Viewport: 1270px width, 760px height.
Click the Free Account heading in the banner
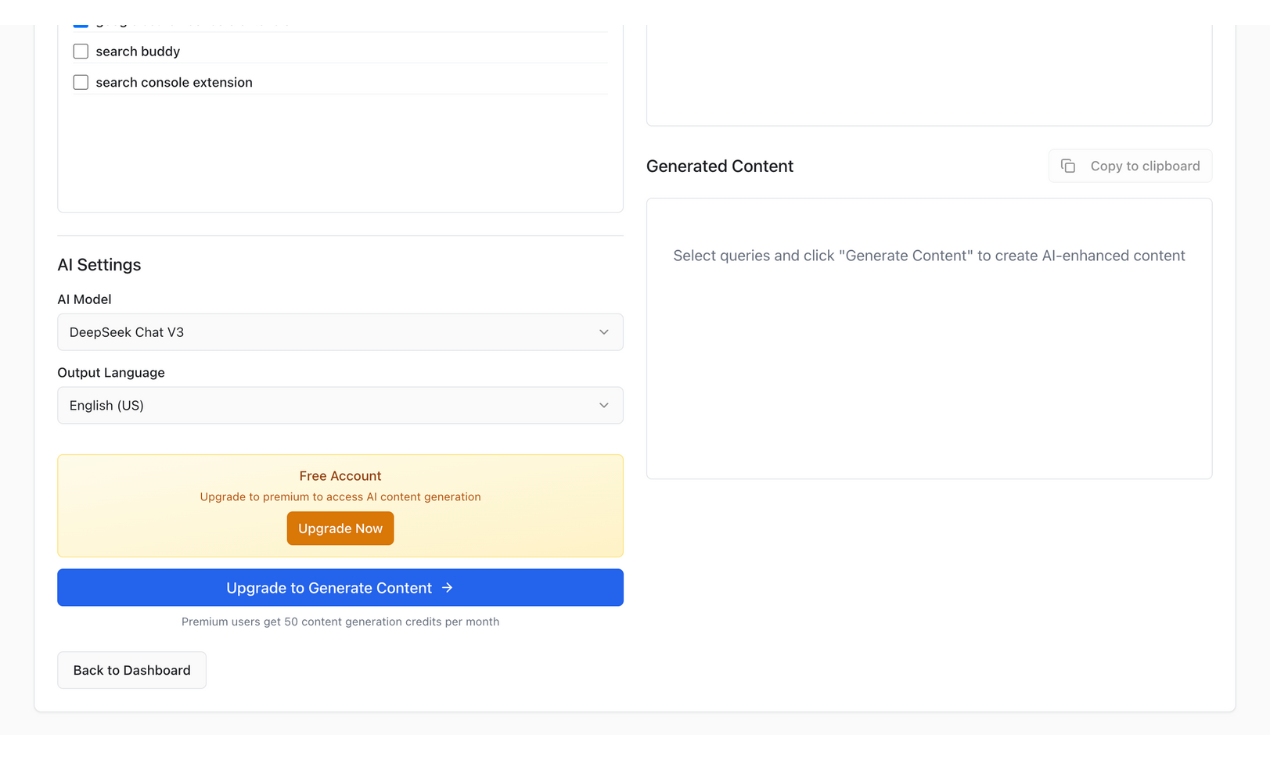point(340,476)
